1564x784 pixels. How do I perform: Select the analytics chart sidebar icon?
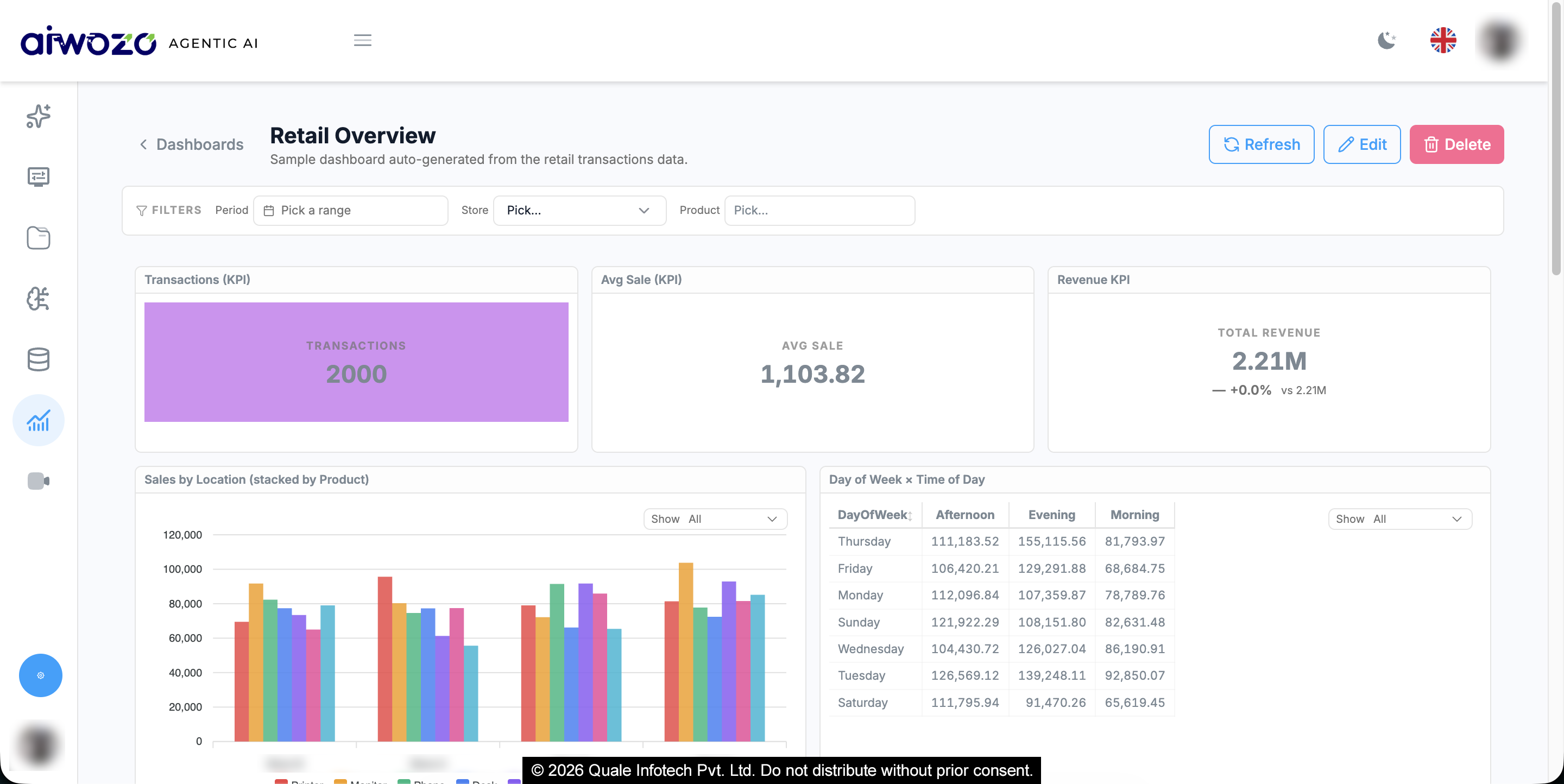38,421
